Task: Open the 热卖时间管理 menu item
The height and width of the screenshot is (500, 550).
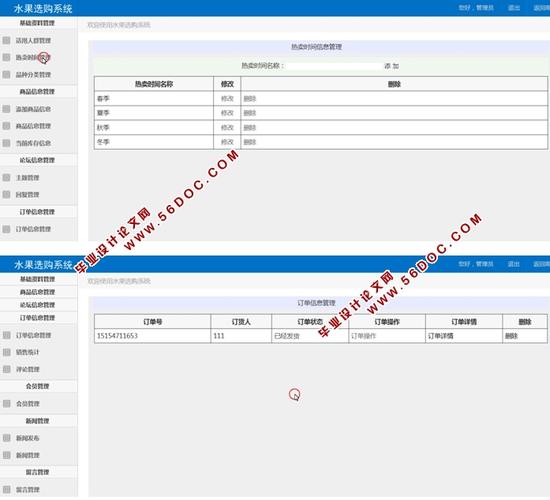Action: click(33, 57)
